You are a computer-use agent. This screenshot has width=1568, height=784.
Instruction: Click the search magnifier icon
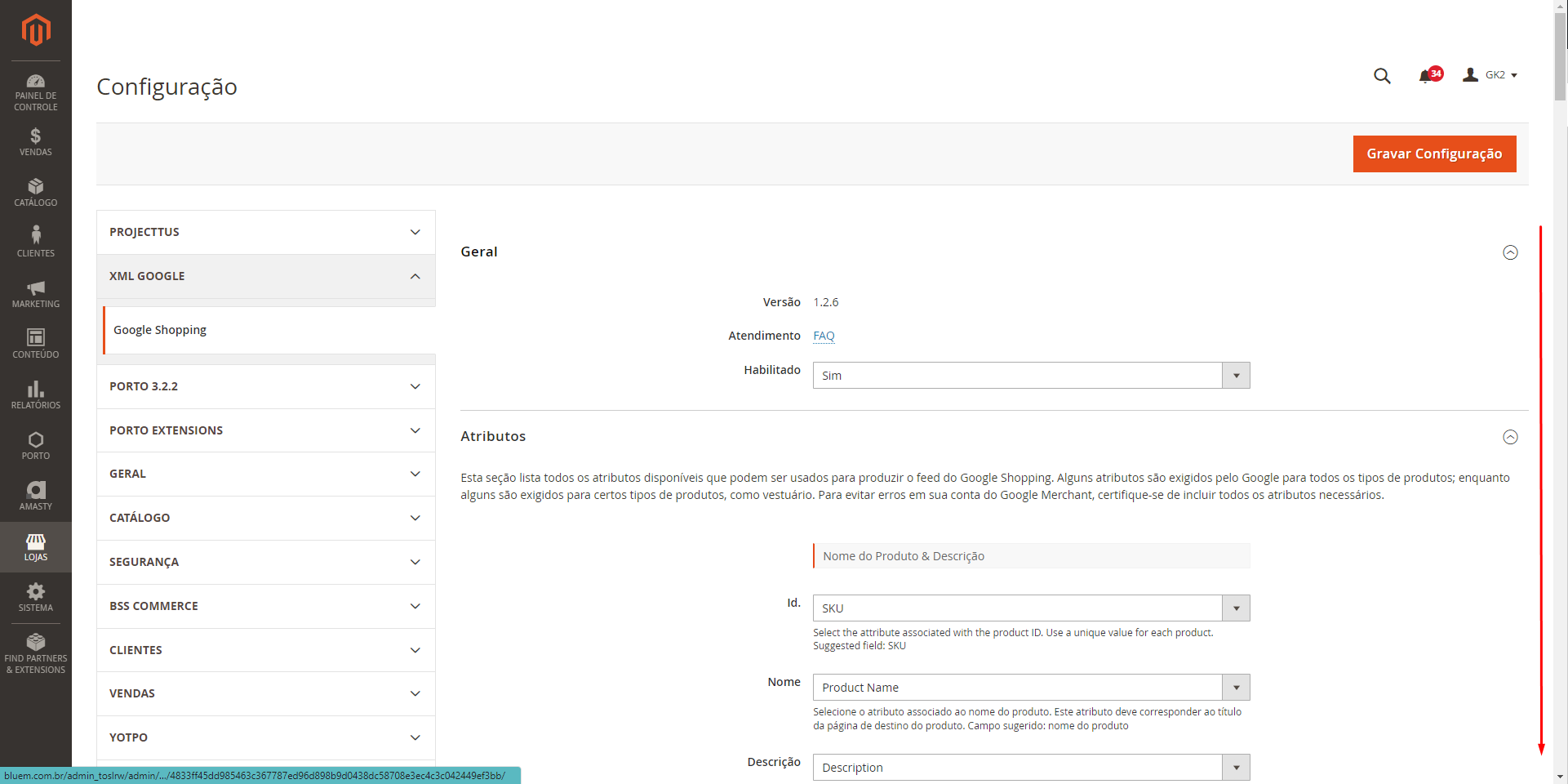pyautogui.click(x=1382, y=76)
